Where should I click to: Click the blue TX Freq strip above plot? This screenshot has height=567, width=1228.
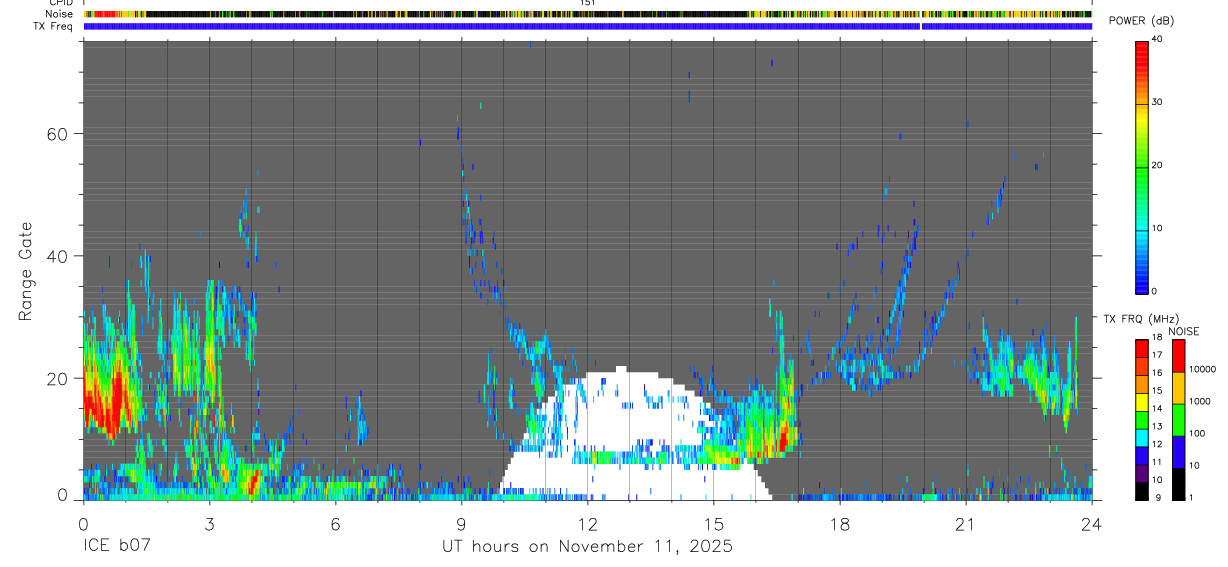(588, 26)
